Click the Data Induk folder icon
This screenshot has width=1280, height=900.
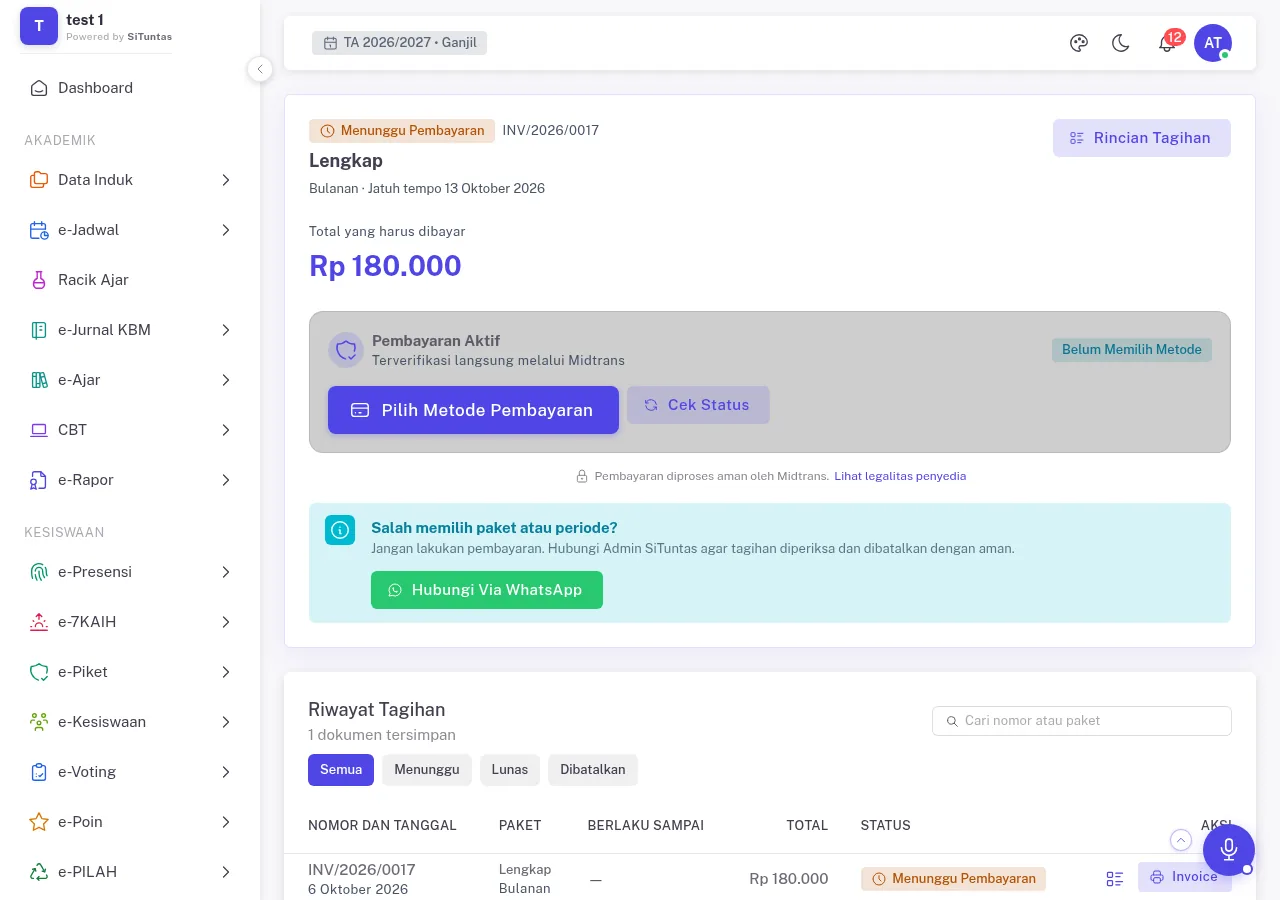point(39,180)
